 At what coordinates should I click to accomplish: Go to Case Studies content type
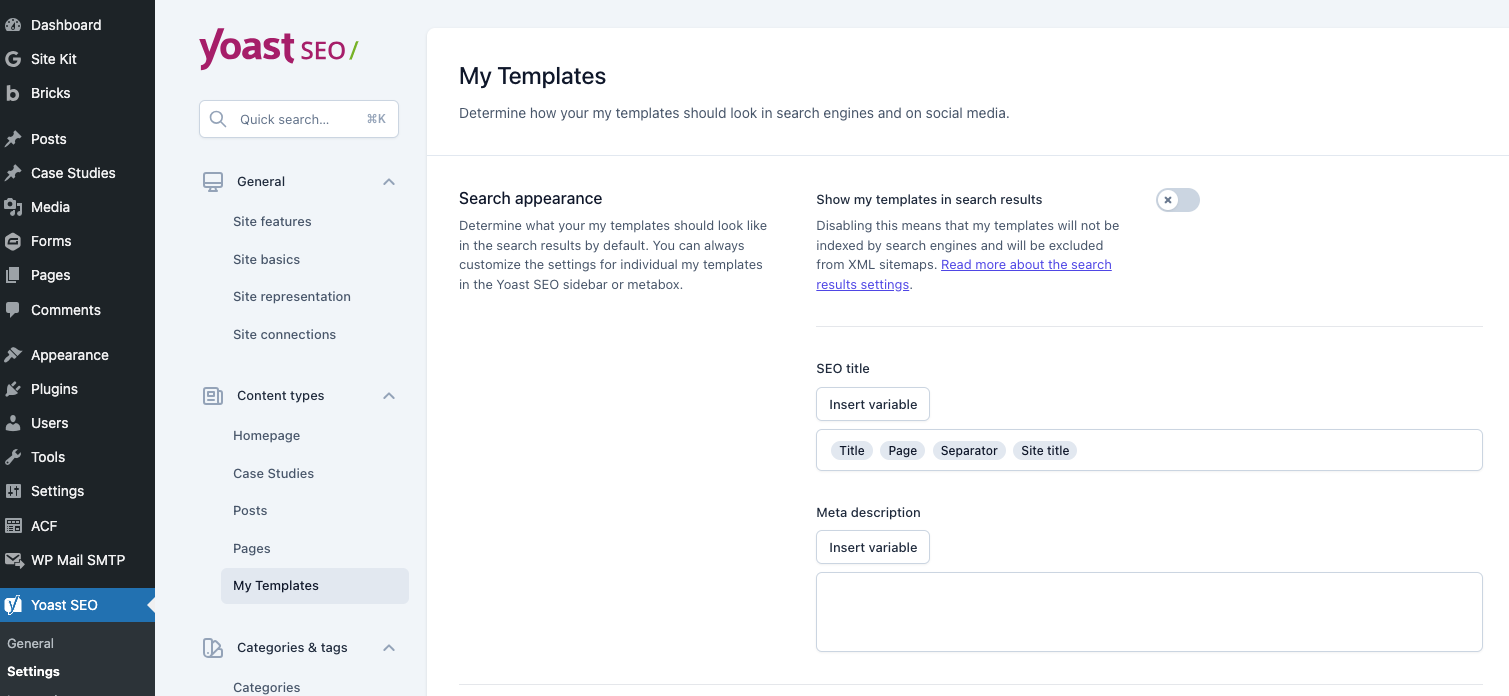273,474
